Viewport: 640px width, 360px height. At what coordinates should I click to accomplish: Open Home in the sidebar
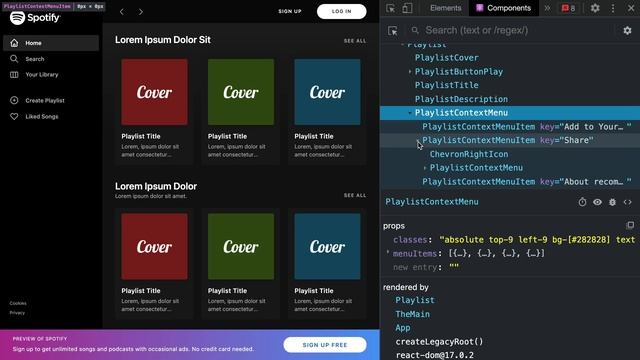51,43
